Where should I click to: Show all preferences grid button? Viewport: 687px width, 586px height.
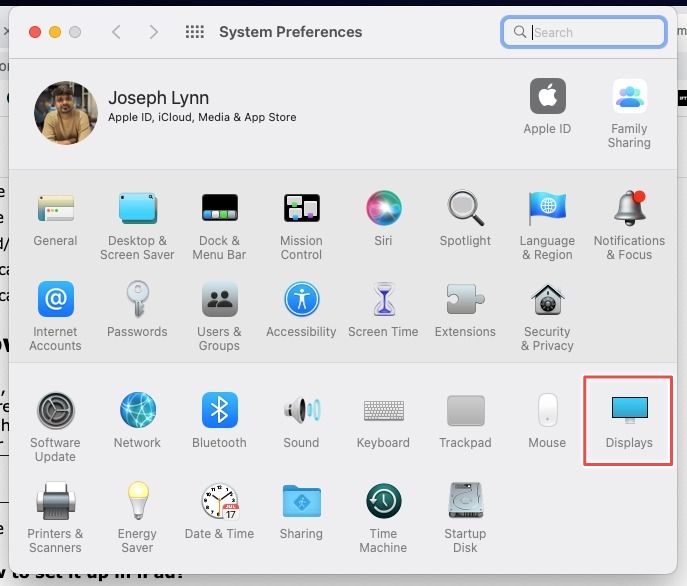click(195, 32)
